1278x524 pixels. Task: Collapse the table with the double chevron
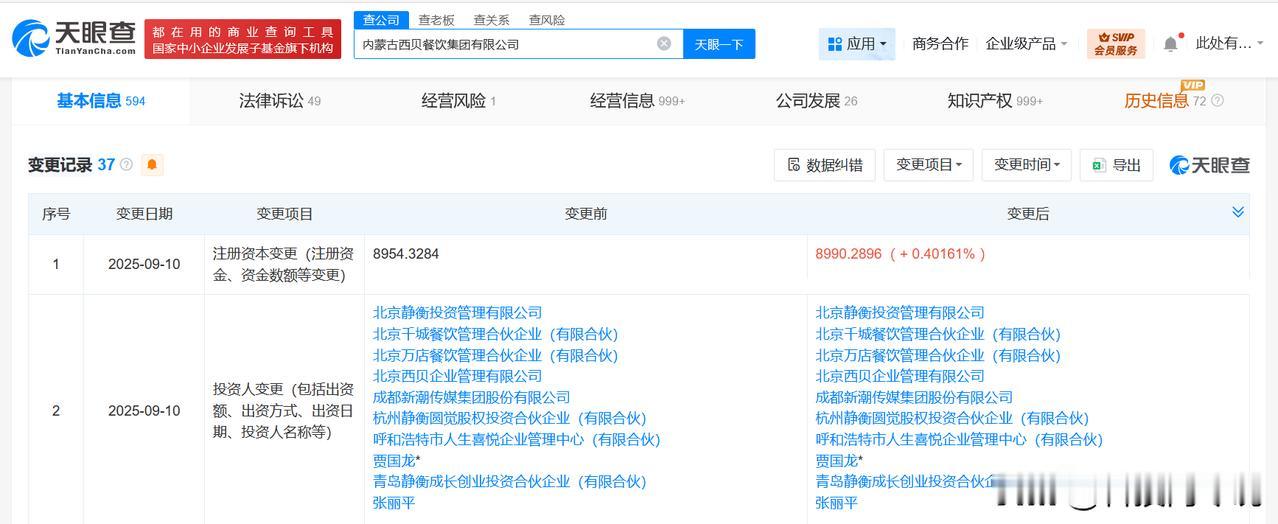1238,212
